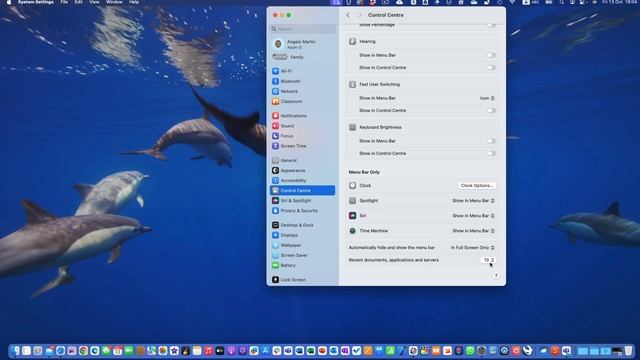Open Siri & Spotlight settings
The height and width of the screenshot is (360, 640).
[x=302, y=200]
